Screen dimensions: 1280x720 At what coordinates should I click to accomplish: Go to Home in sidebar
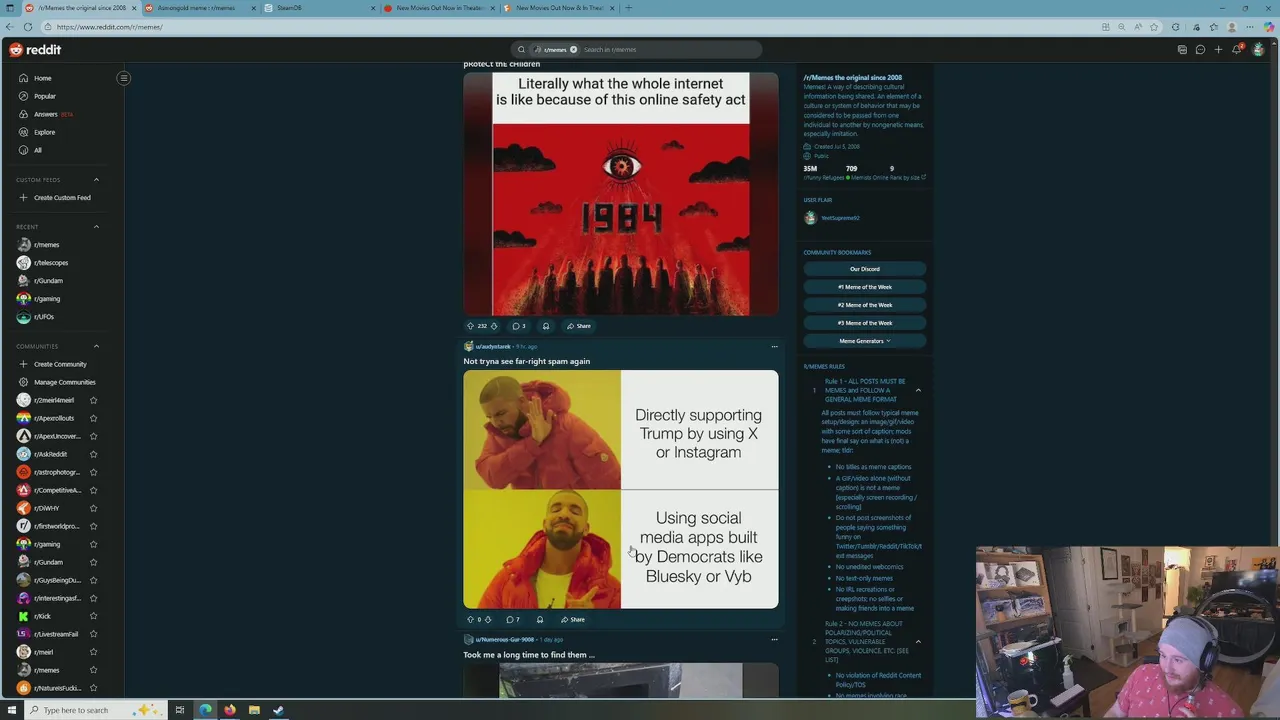coord(43,78)
